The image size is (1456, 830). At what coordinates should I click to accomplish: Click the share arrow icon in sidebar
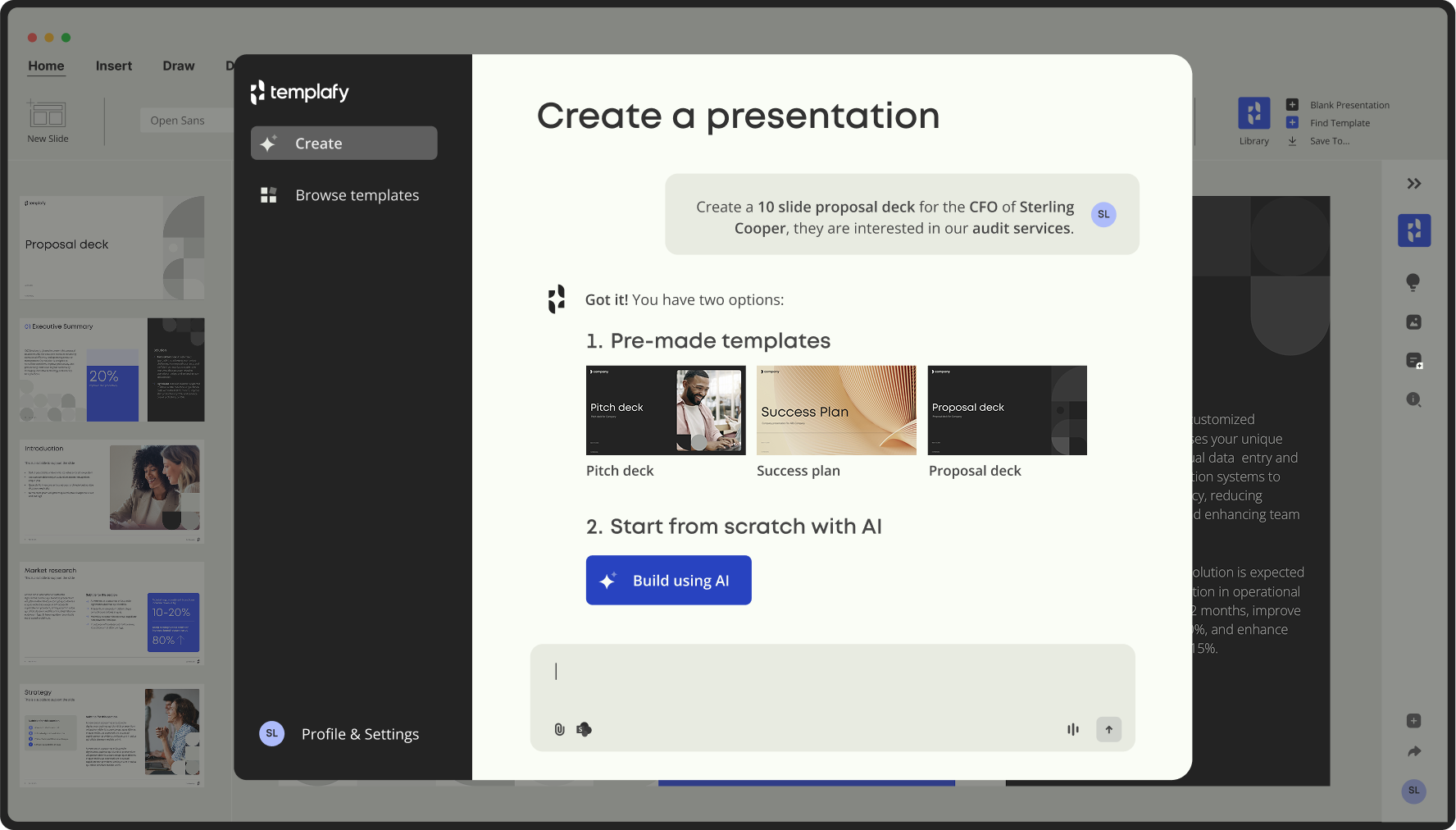point(1414,751)
